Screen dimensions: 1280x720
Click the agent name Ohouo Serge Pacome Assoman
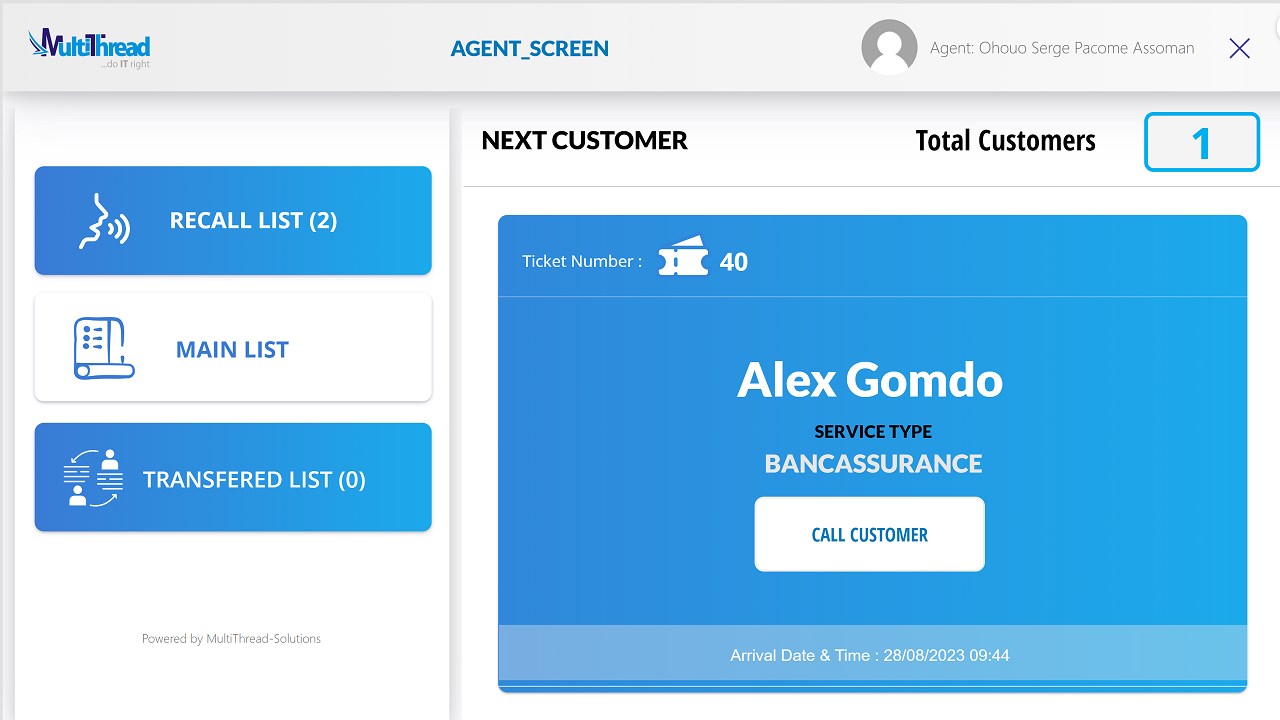click(x=1062, y=48)
